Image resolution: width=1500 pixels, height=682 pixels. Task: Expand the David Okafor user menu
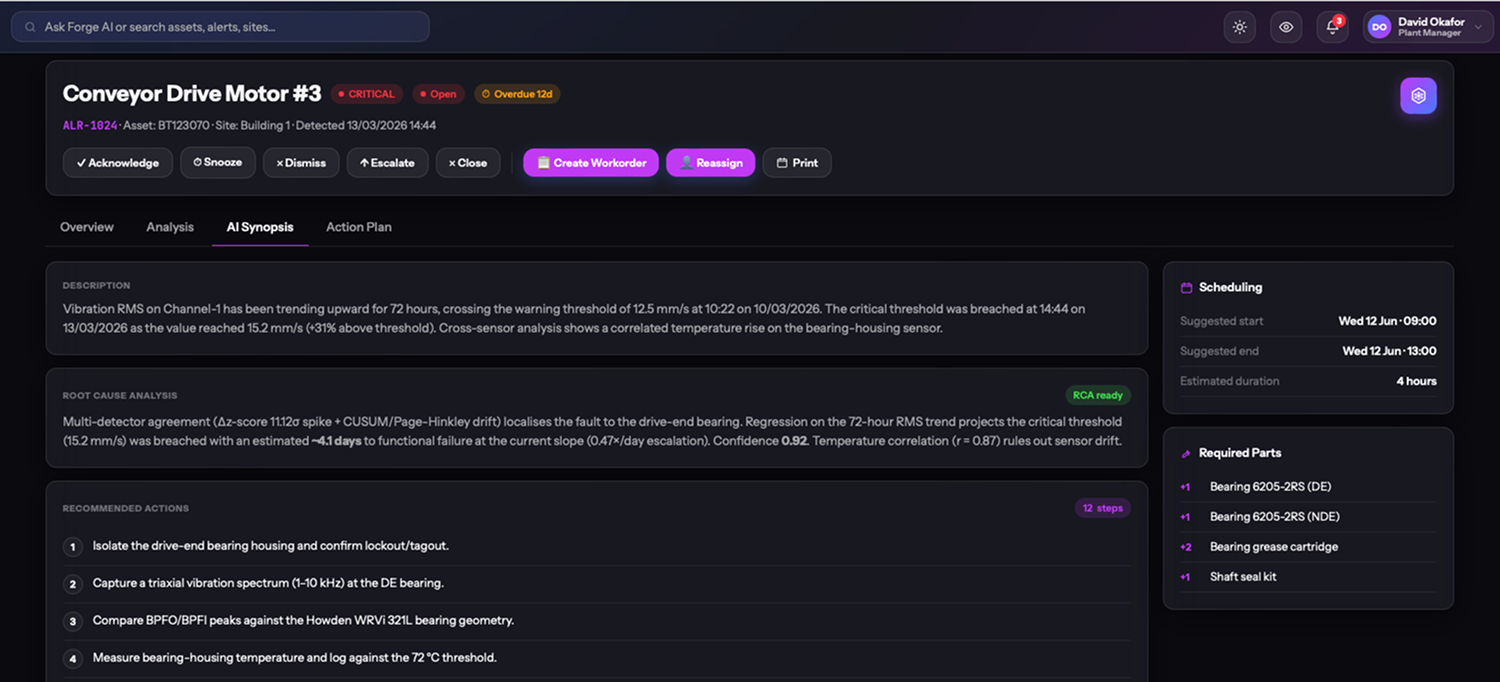coord(1427,27)
